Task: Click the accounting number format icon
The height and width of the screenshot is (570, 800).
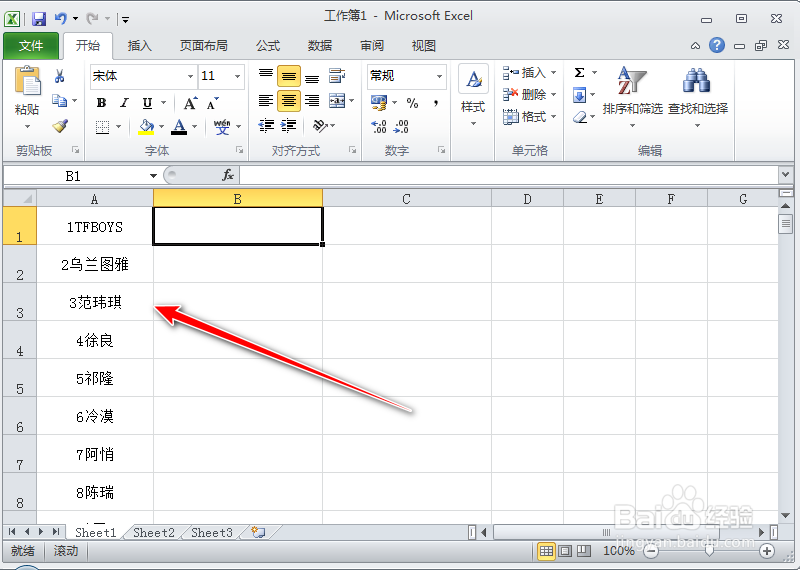Action: point(379,103)
